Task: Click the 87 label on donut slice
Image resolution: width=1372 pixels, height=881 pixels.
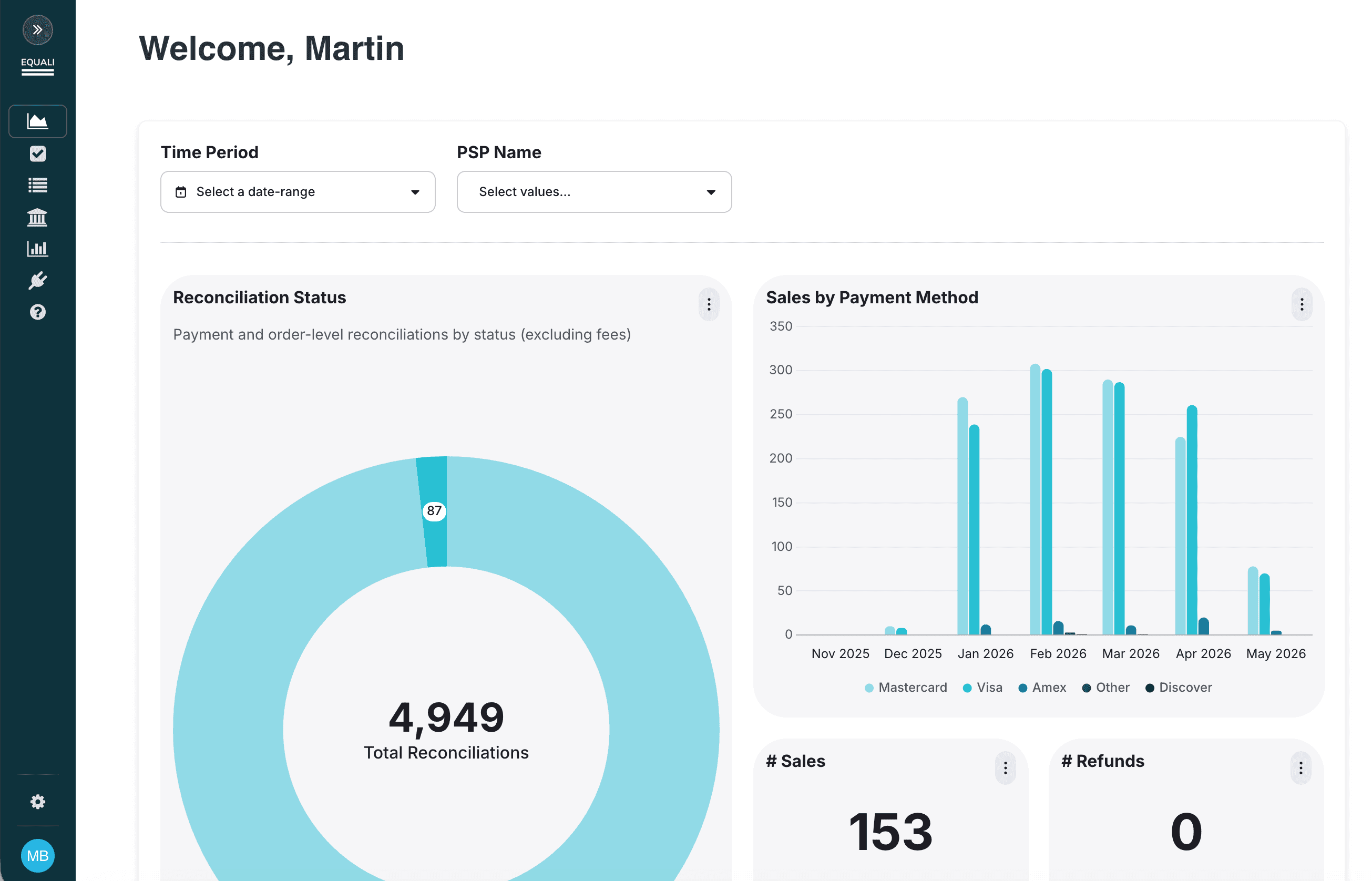Action: pyautogui.click(x=434, y=510)
